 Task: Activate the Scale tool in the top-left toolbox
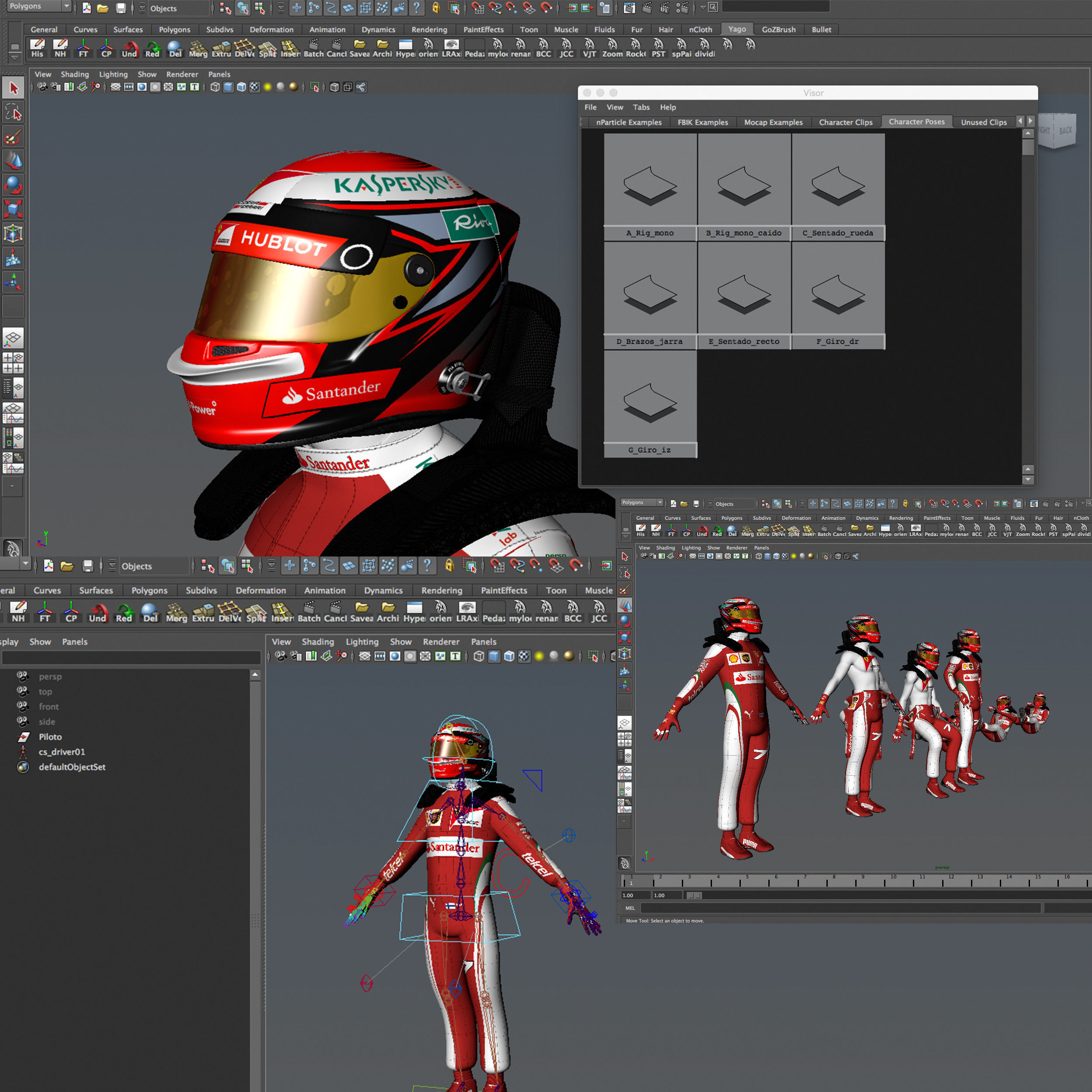pyautogui.click(x=13, y=209)
